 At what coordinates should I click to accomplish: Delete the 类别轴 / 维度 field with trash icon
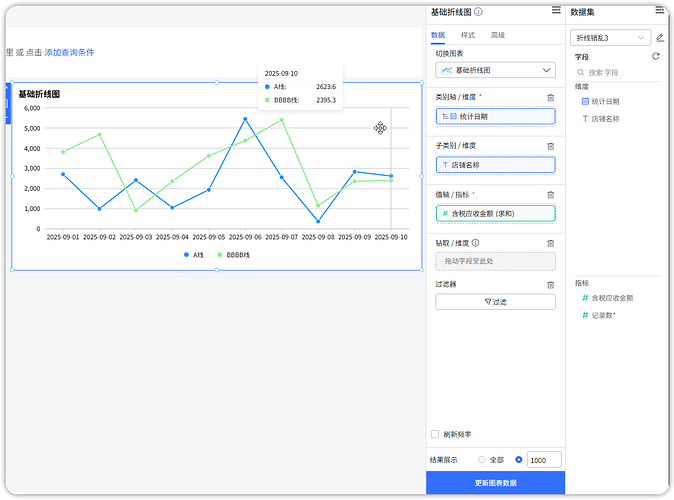550,98
